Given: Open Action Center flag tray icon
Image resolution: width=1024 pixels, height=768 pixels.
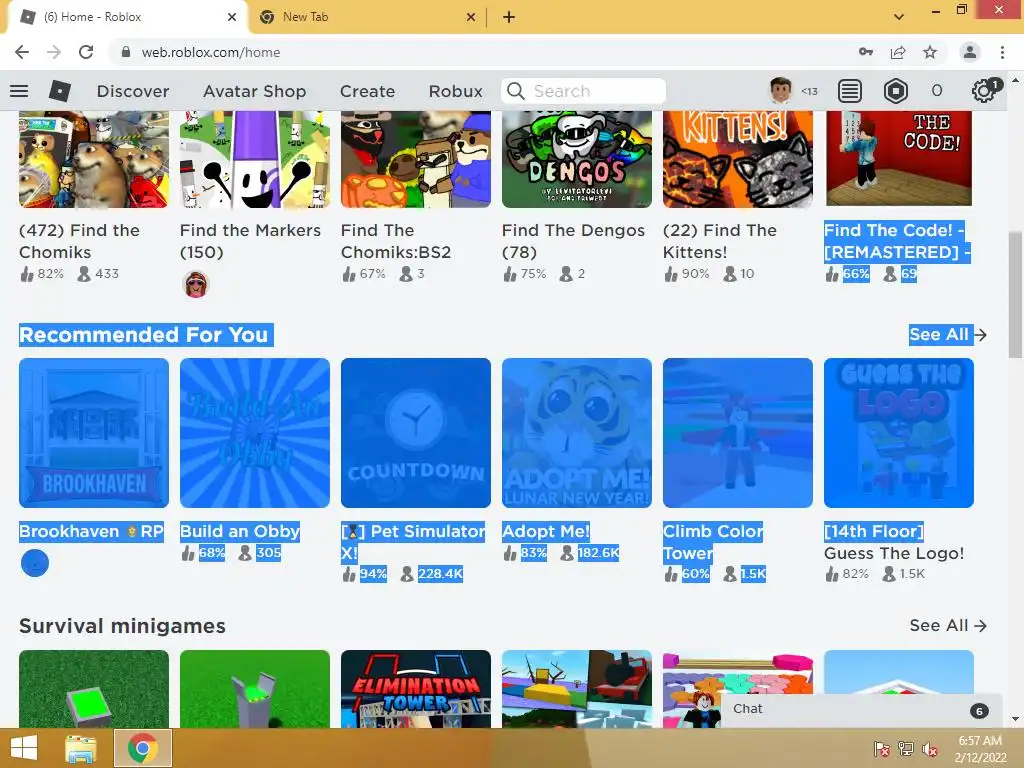Looking at the screenshot, I should point(882,748).
